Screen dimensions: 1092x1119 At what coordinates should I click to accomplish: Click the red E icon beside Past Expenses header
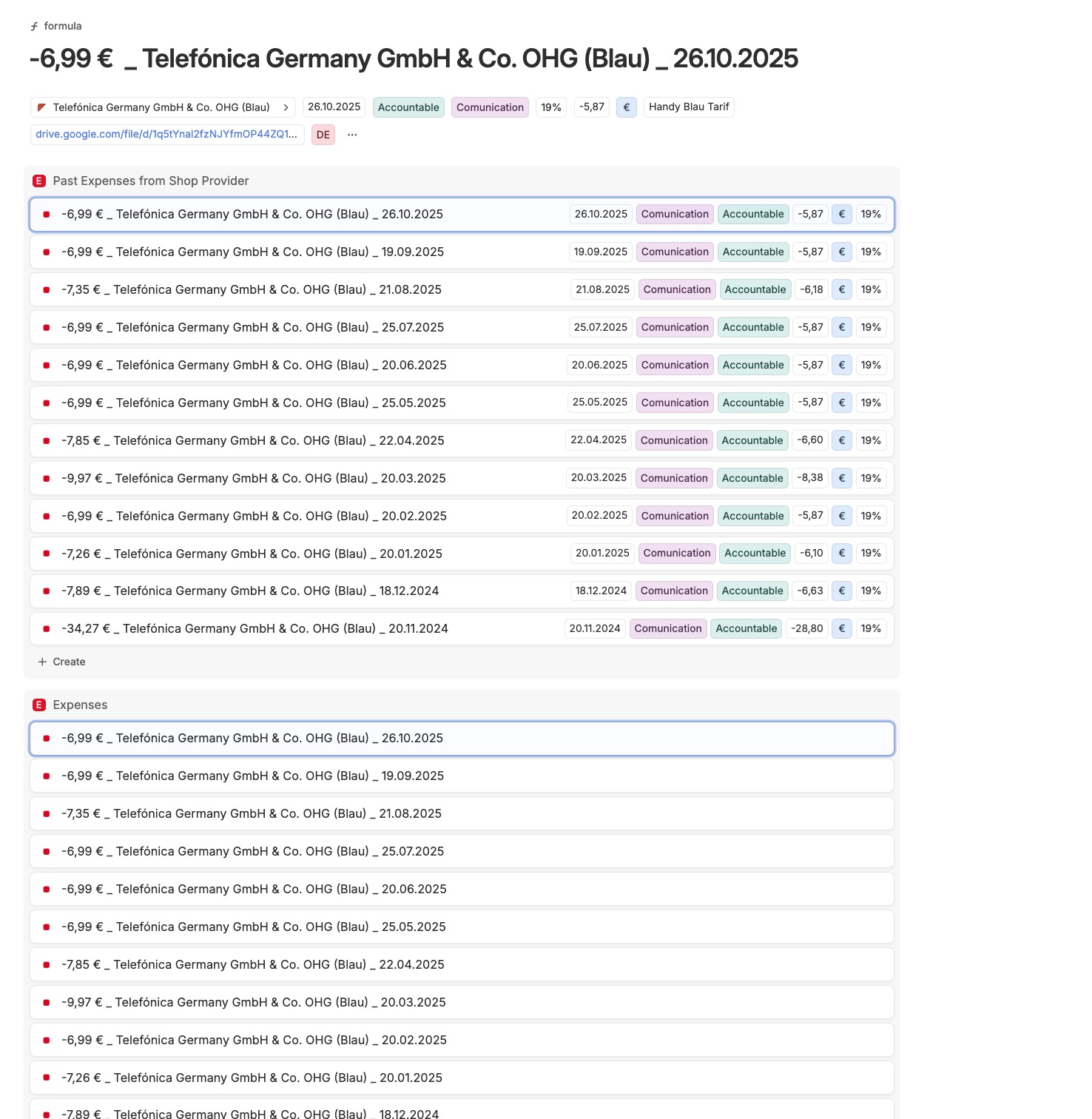coord(40,181)
